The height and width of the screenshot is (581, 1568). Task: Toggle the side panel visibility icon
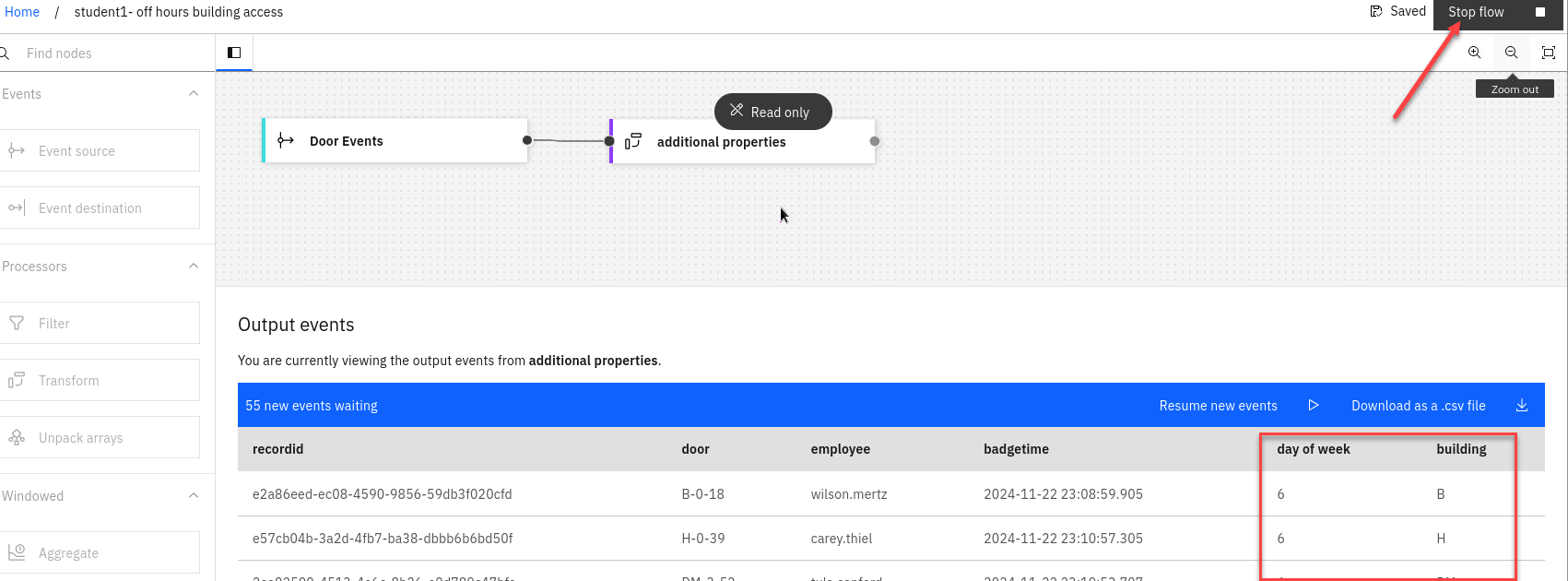(x=234, y=53)
